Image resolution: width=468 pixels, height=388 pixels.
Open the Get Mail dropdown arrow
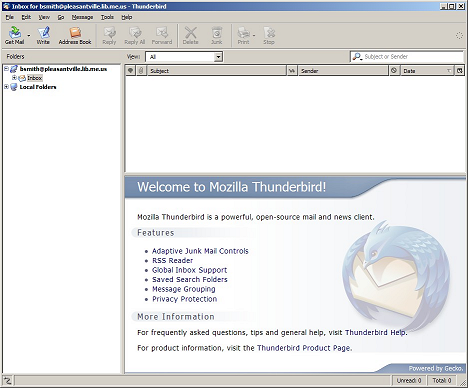pos(29,35)
